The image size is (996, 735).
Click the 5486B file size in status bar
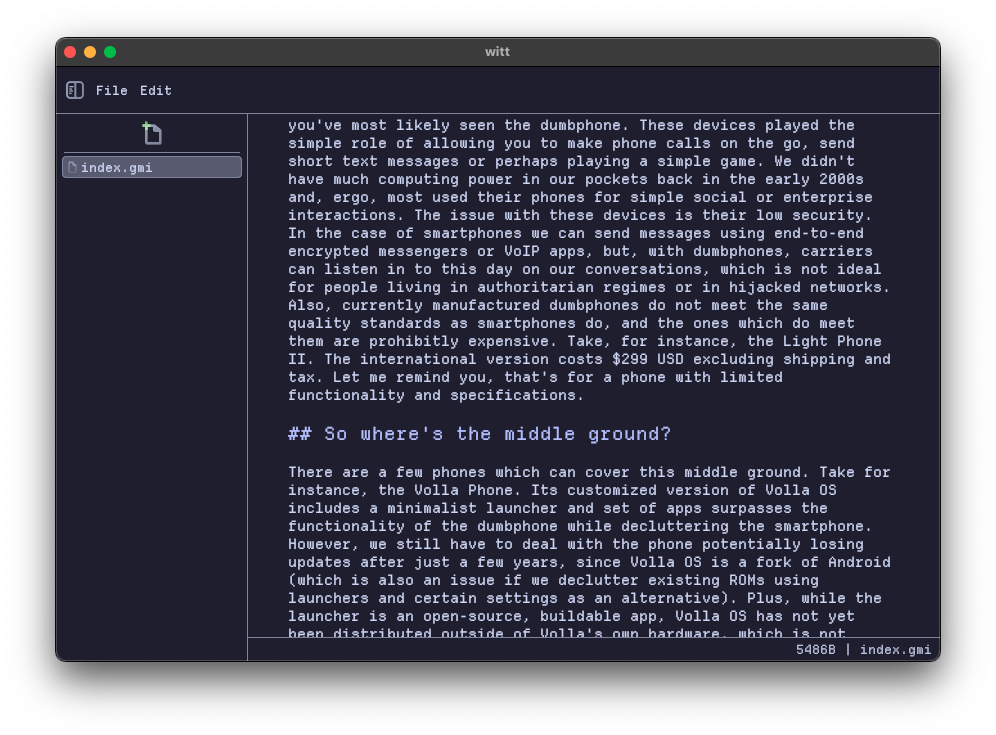click(815, 650)
